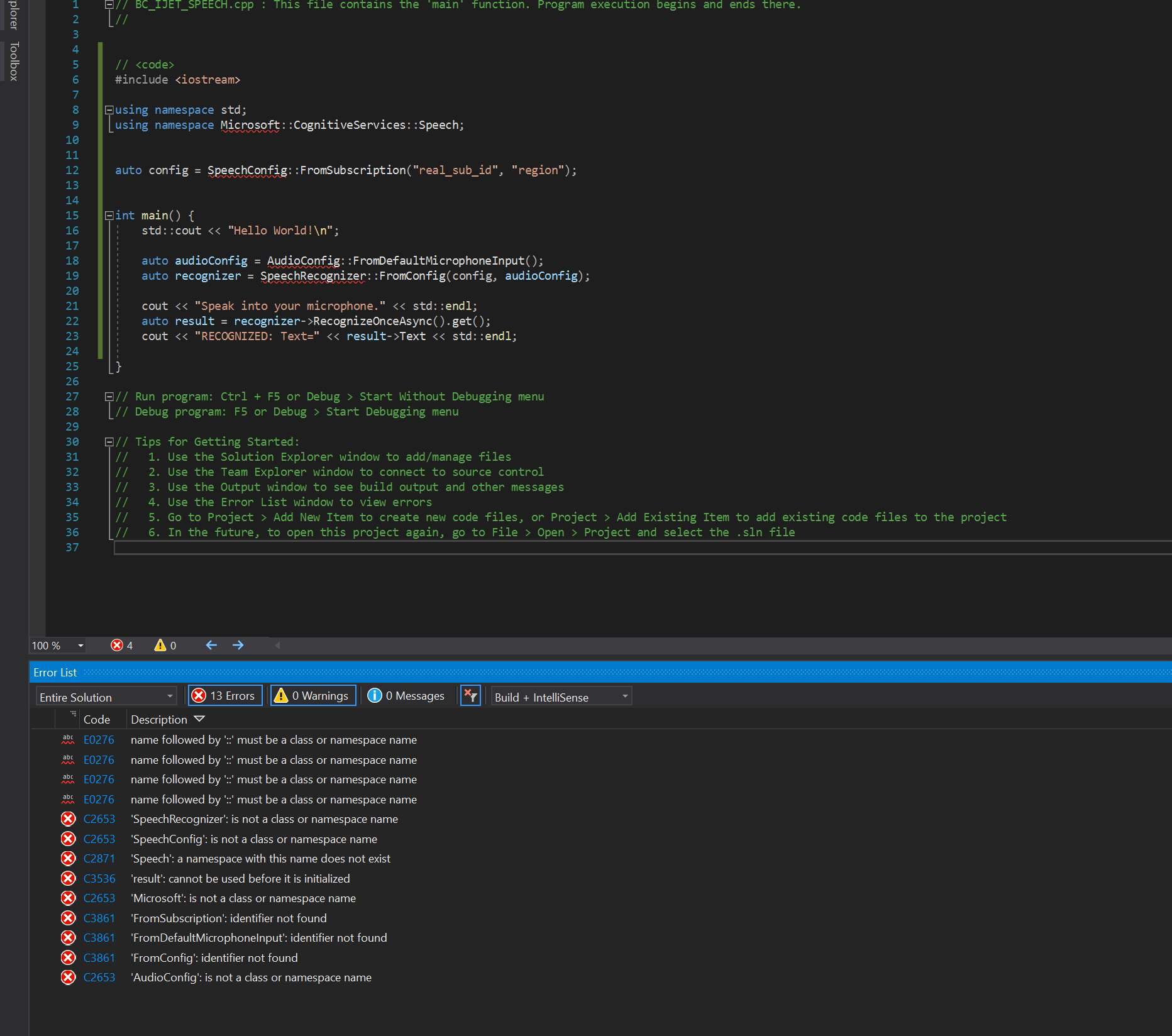
Task: Click error icon for 'Speech' C2871 row
Action: point(68,858)
